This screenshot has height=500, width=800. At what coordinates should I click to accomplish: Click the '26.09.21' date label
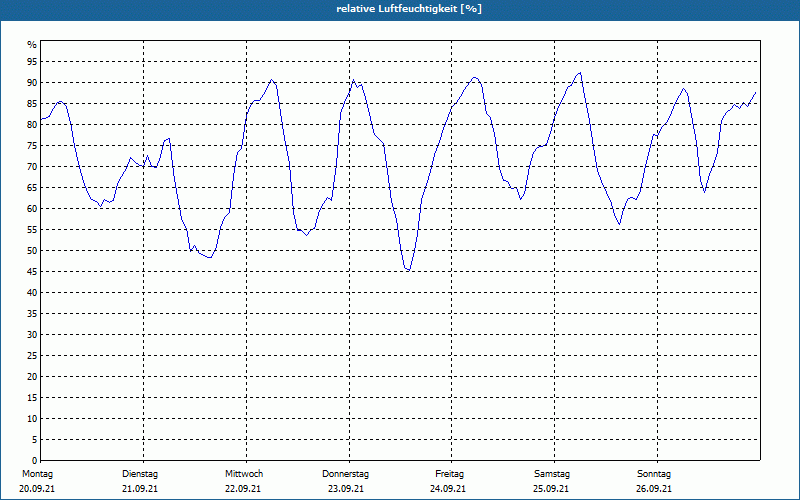coord(654,489)
